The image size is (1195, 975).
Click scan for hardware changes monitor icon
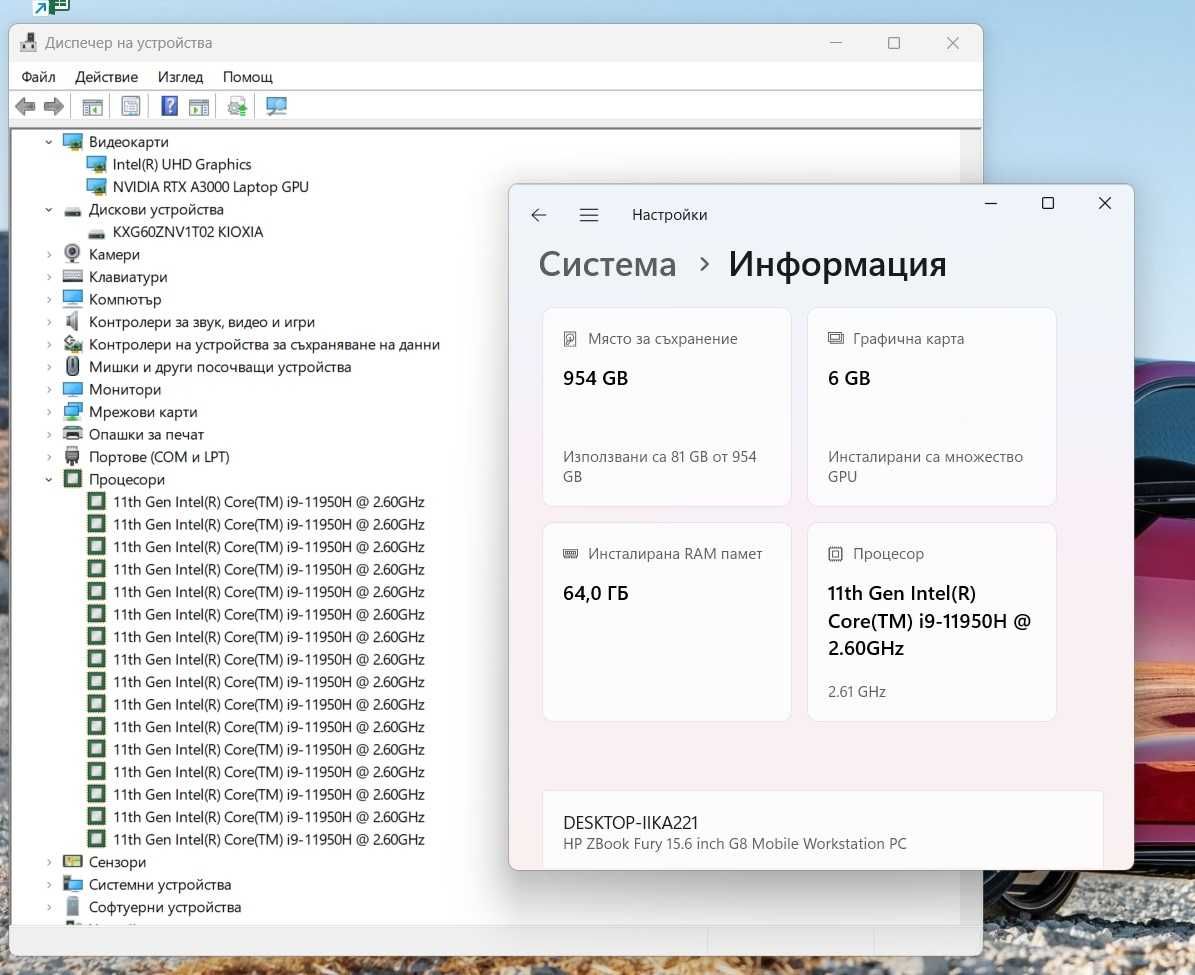tap(276, 106)
